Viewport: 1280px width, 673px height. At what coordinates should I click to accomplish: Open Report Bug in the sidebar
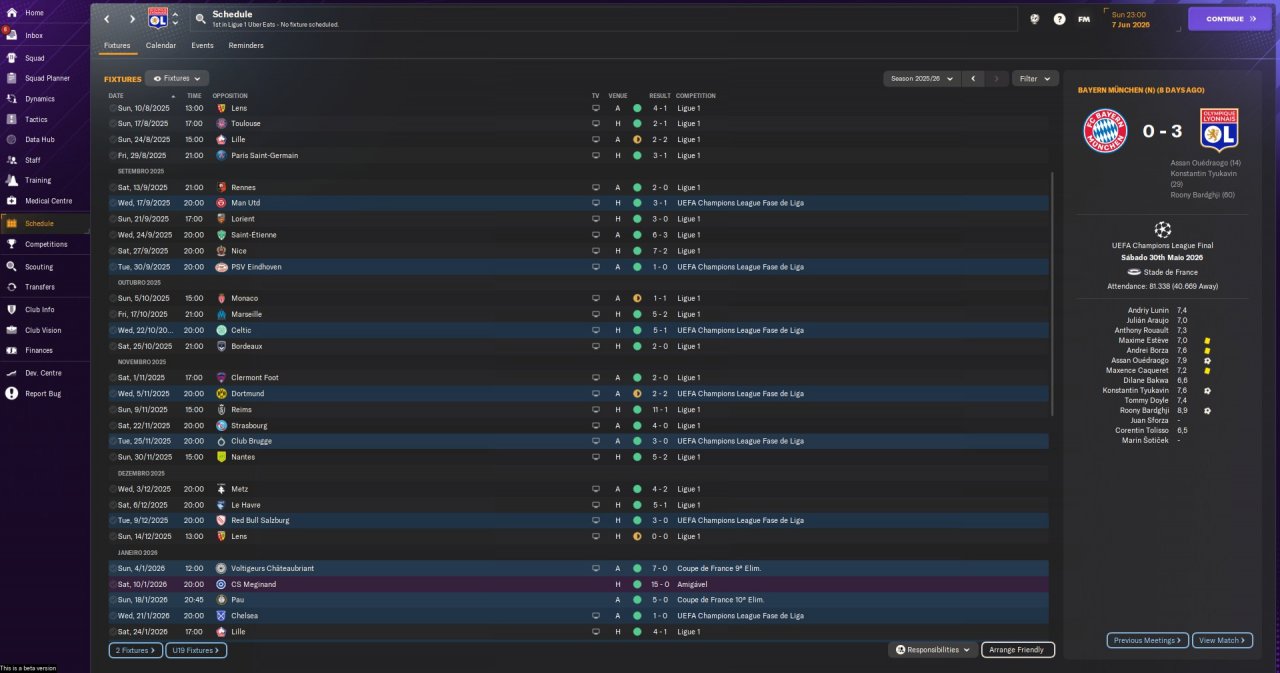coord(43,394)
